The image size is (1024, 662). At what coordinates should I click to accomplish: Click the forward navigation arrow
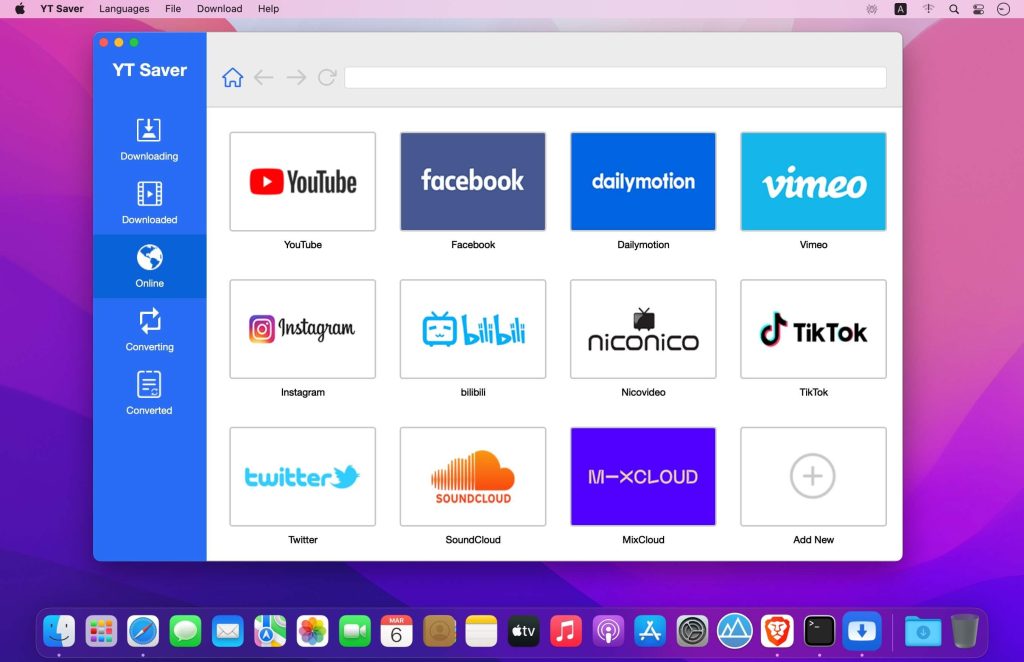(x=295, y=77)
